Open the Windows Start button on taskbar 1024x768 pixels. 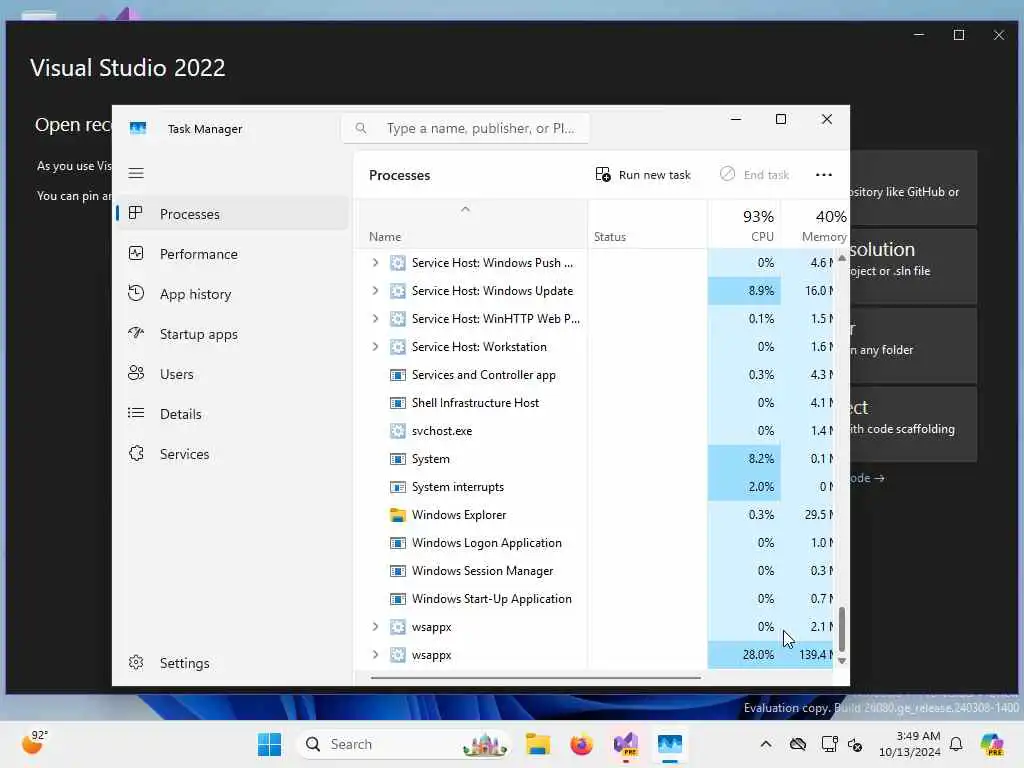(x=269, y=744)
